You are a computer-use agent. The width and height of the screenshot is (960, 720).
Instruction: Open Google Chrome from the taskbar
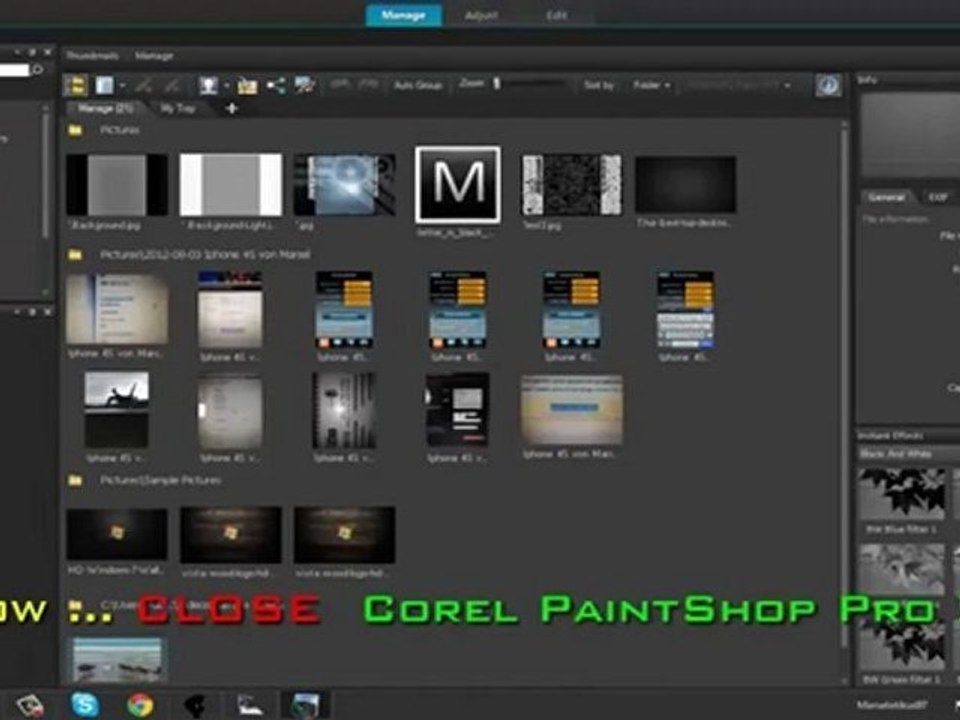coord(140,705)
